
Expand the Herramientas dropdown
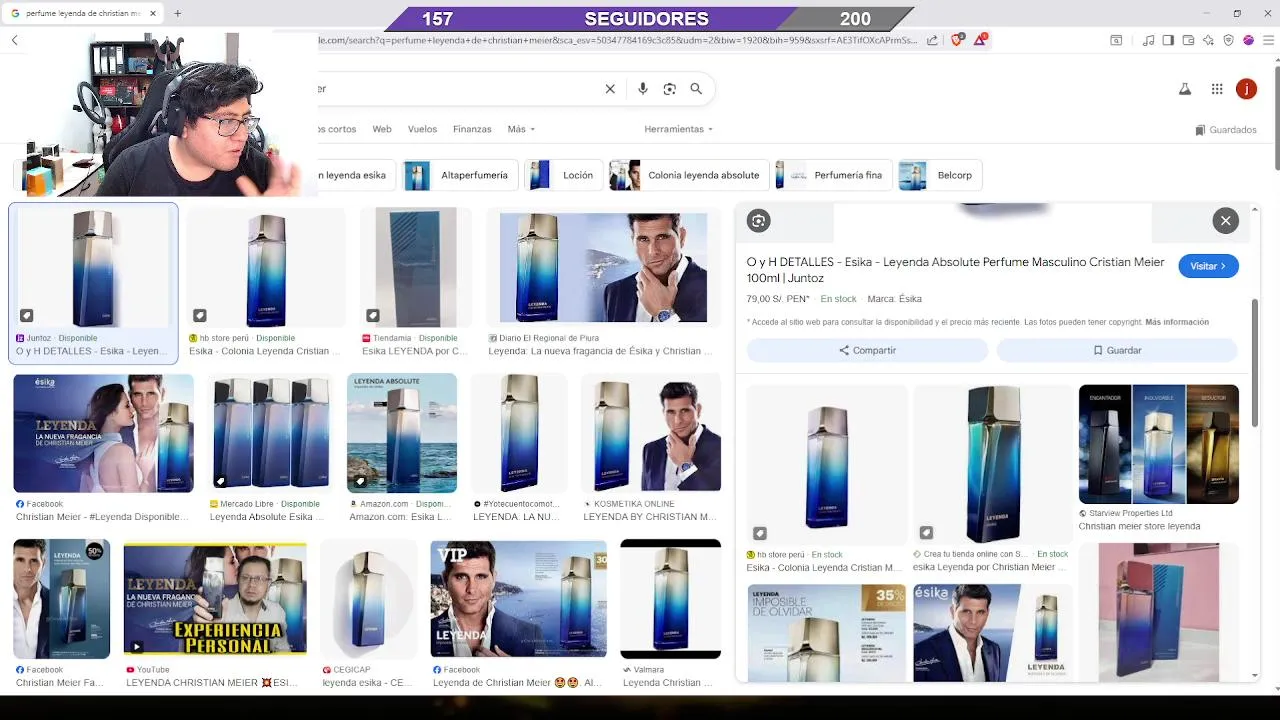[678, 129]
